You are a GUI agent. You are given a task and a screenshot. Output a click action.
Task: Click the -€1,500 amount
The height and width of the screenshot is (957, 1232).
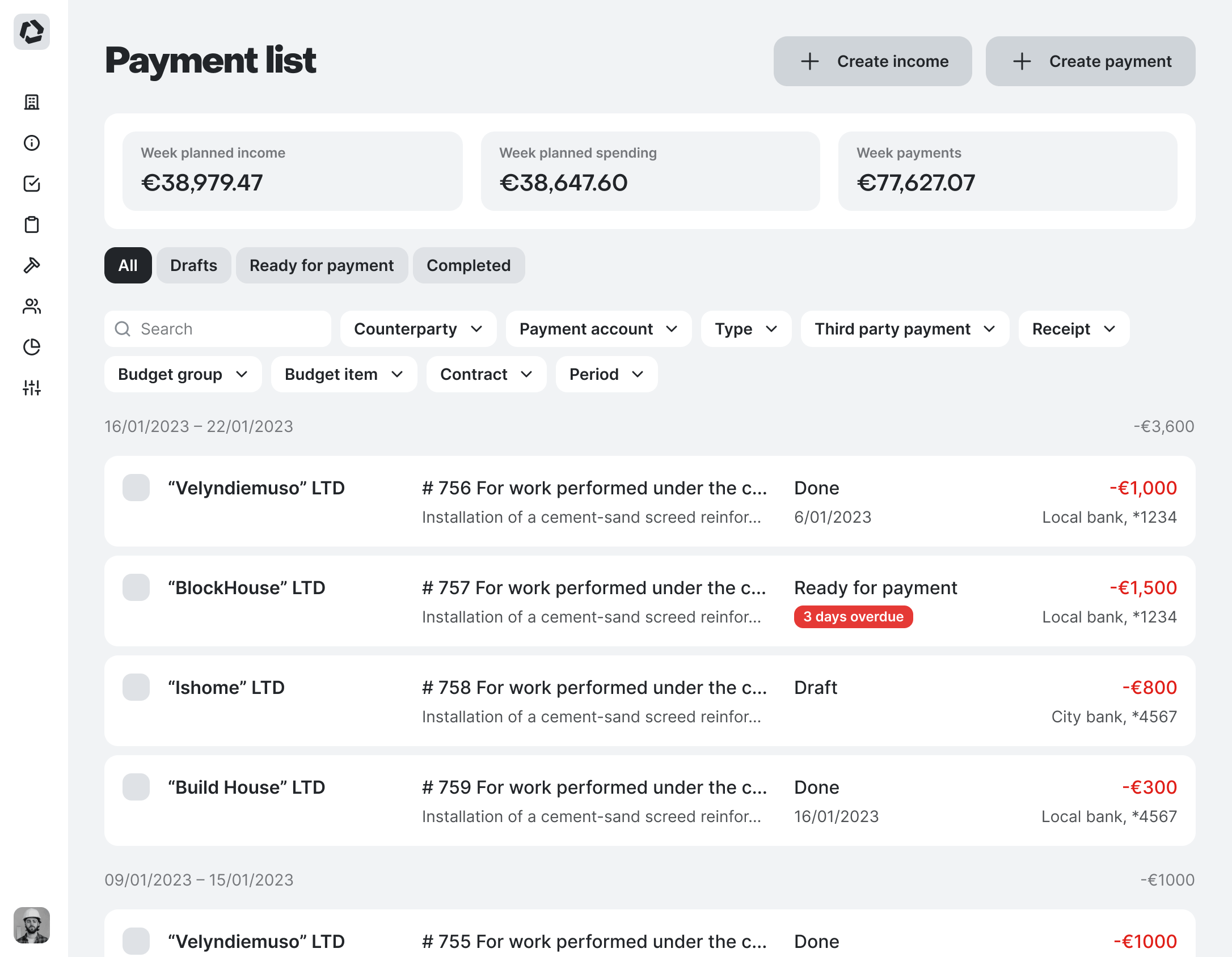[1144, 588]
